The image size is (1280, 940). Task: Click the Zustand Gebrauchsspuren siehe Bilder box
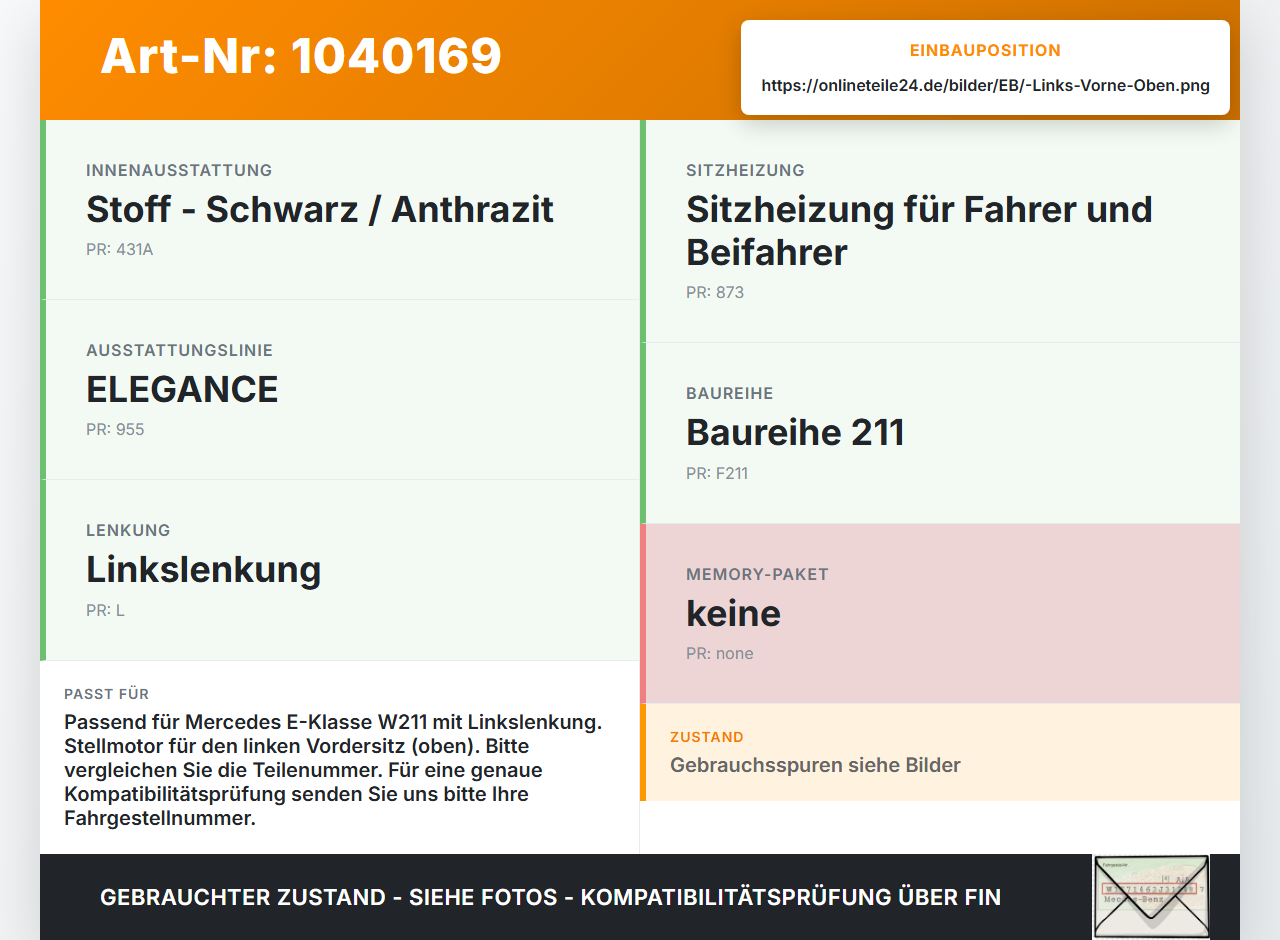[940, 752]
